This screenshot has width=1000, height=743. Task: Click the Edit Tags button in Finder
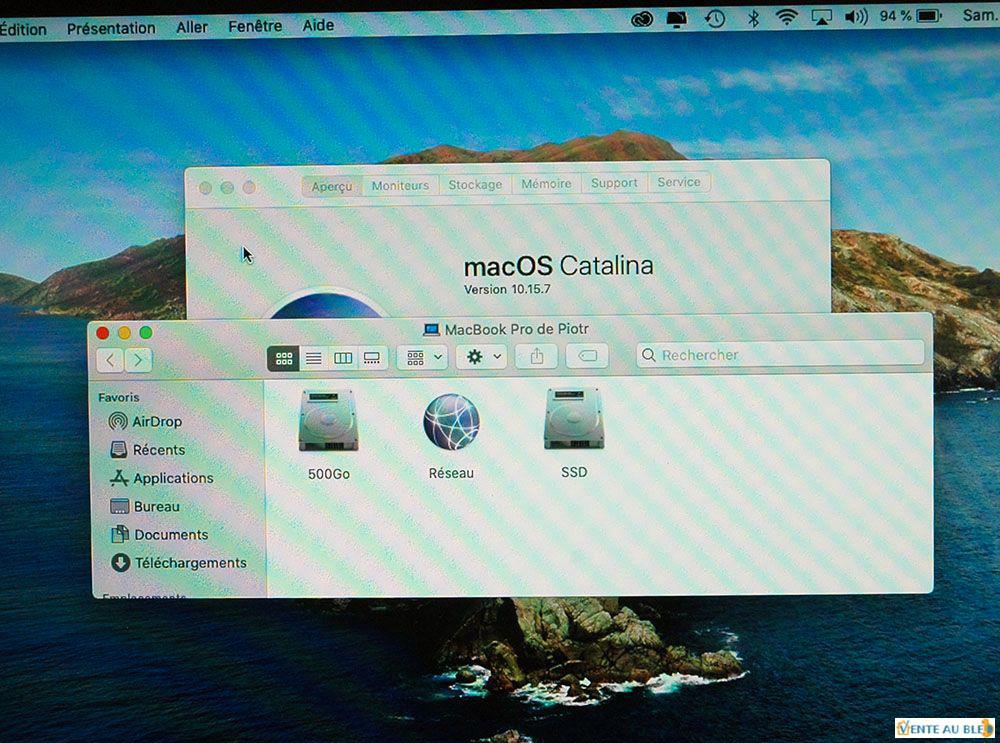click(587, 355)
